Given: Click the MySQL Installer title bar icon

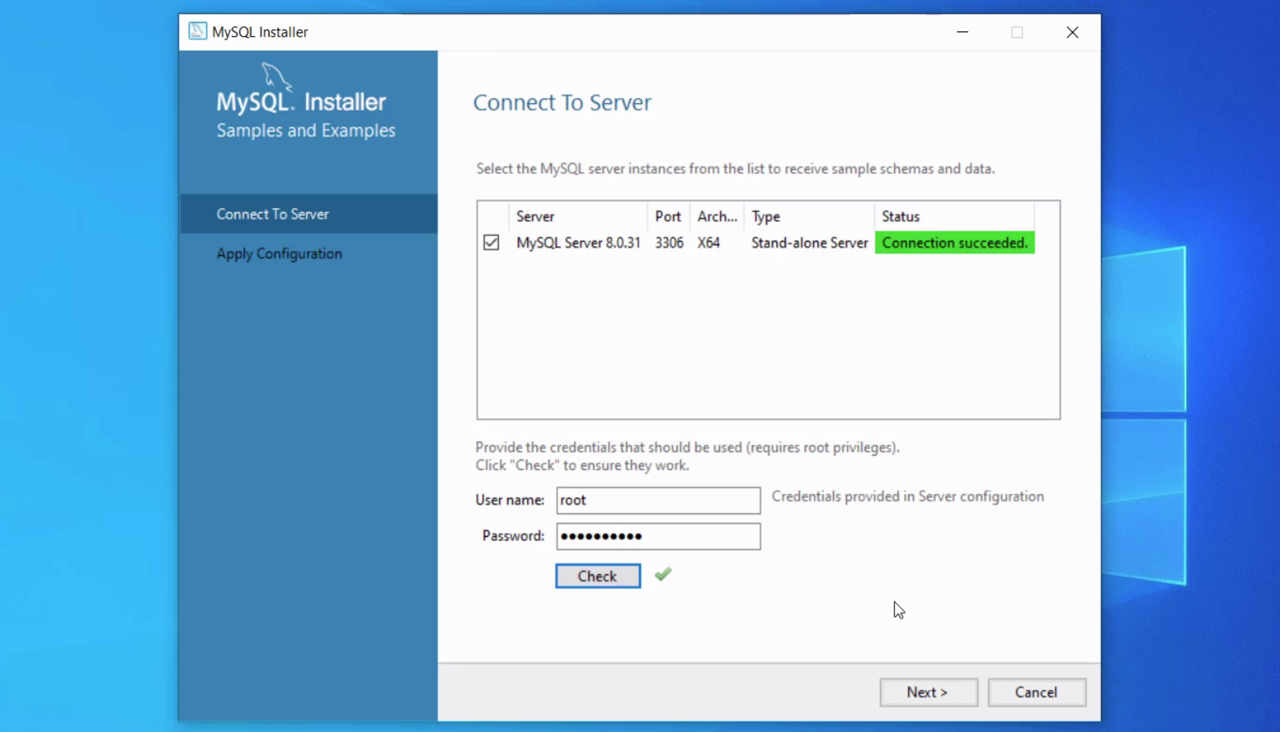Looking at the screenshot, I should click(198, 32).
